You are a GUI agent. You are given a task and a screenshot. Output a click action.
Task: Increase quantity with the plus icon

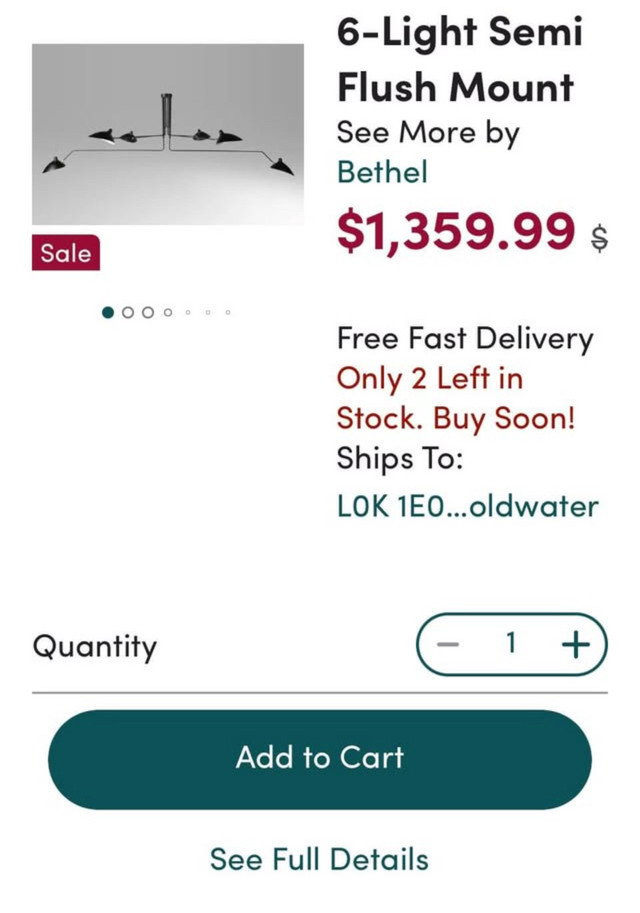pyautogui.click(x=575, y=645)
